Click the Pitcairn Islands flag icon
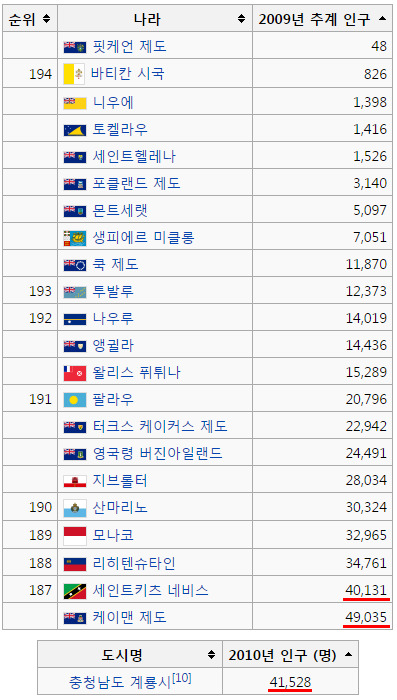The height and width of the screenshot is (700, 397). [75, 47]
